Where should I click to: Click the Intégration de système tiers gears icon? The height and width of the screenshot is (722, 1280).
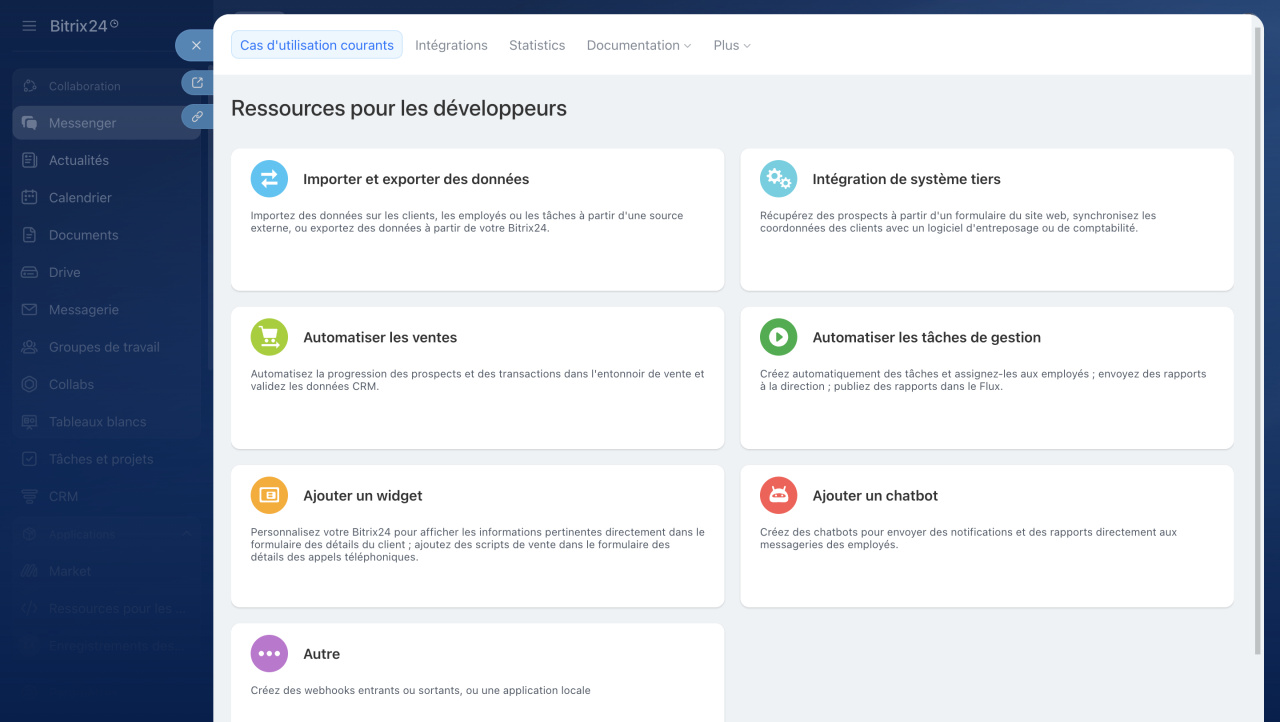point(778,179)
